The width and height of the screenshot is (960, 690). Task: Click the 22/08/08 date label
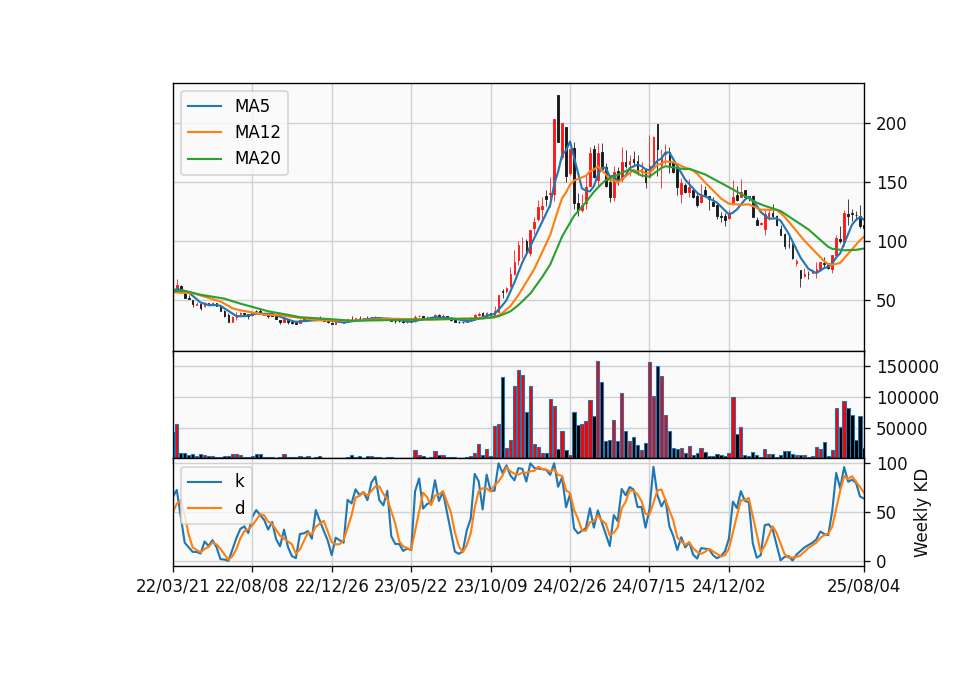tap(252, 587)
